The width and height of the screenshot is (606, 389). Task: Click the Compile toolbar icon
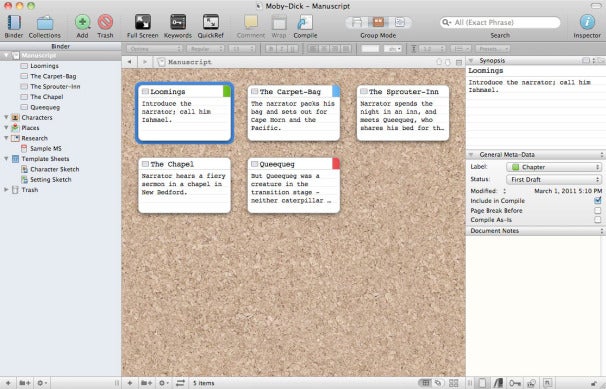[x=305, y=22]
